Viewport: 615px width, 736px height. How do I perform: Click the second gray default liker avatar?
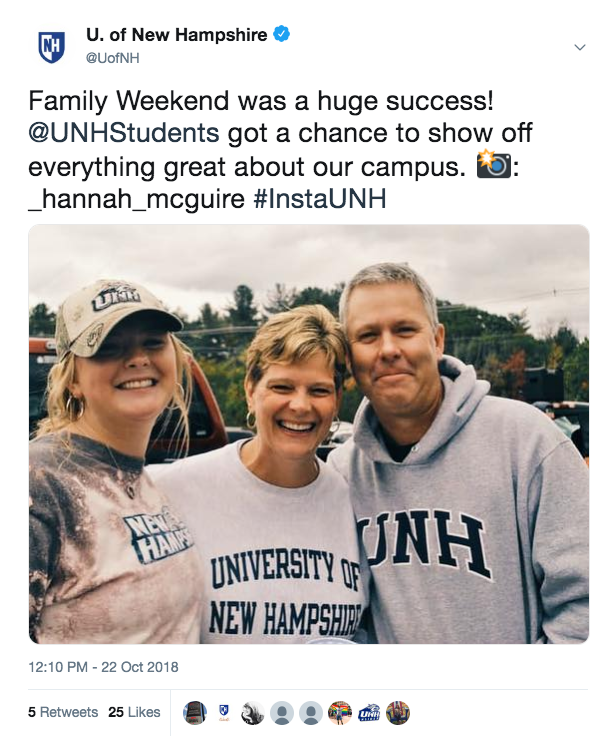click(x=312, y=713)
